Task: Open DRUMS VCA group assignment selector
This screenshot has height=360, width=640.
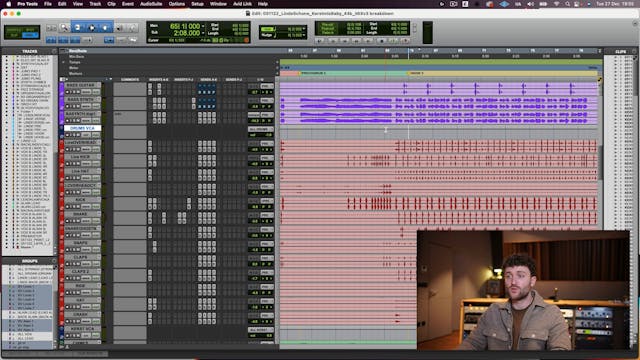Action: (261, 129)
